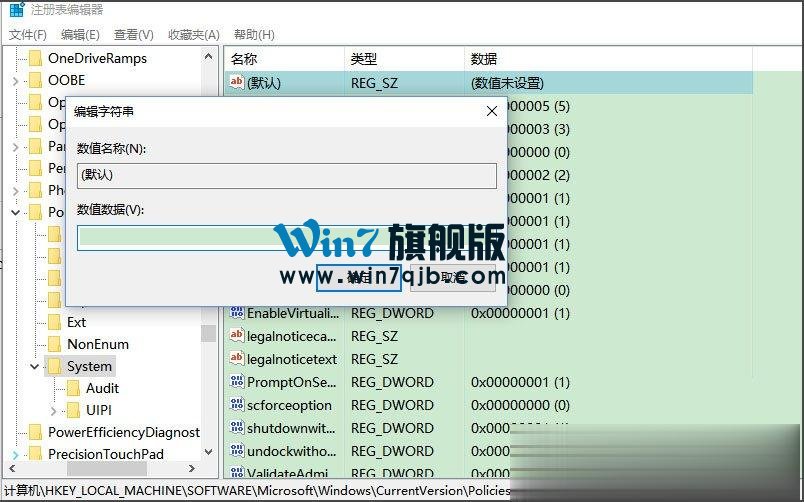Image resolution: width=804 pixels, height=502 pixels.
Task: Click the PowerEfficiencyDiagnost folder icon
Action: point(35,432)
